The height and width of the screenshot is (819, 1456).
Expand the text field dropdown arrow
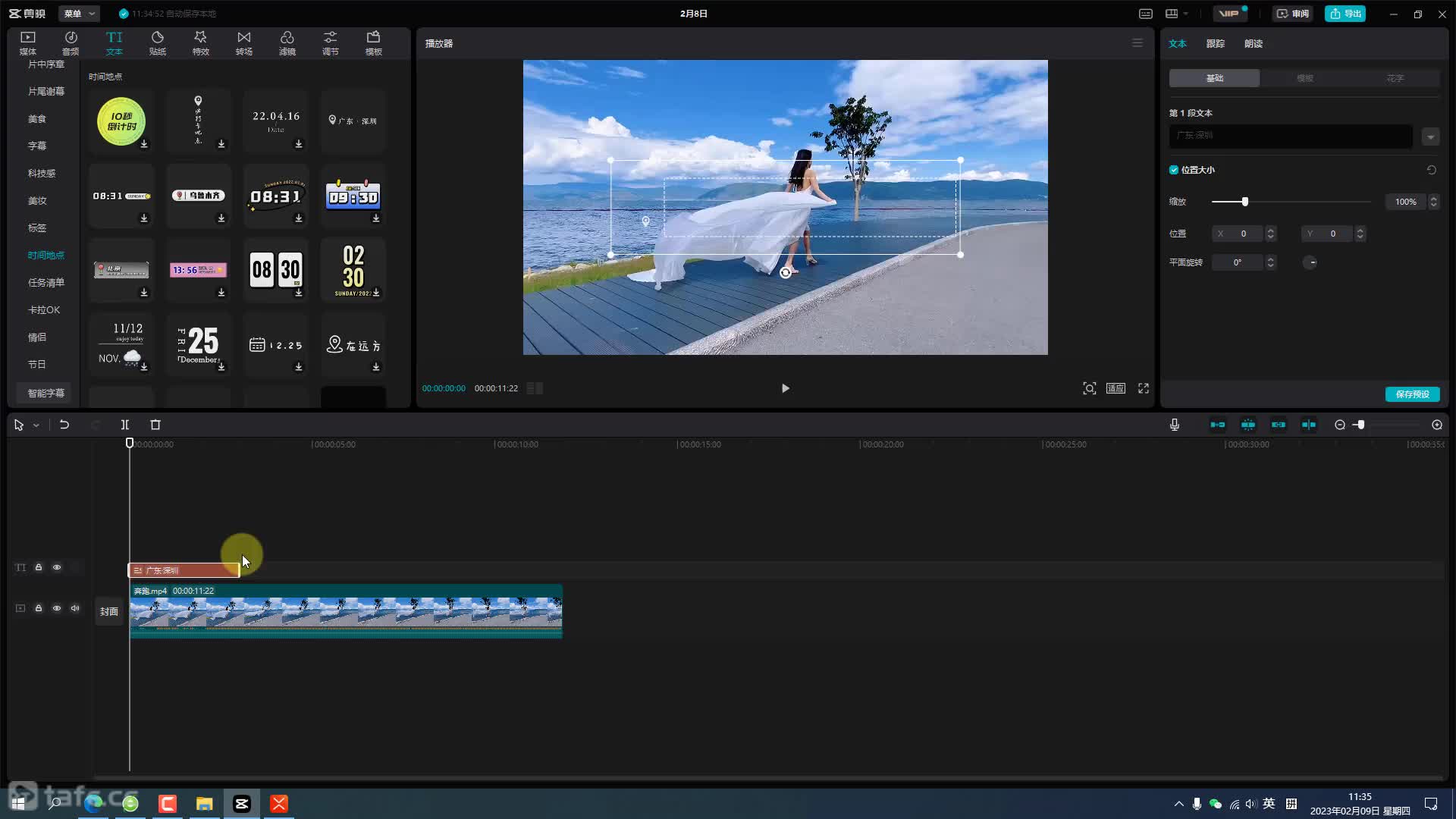(x=1431, y=137)
